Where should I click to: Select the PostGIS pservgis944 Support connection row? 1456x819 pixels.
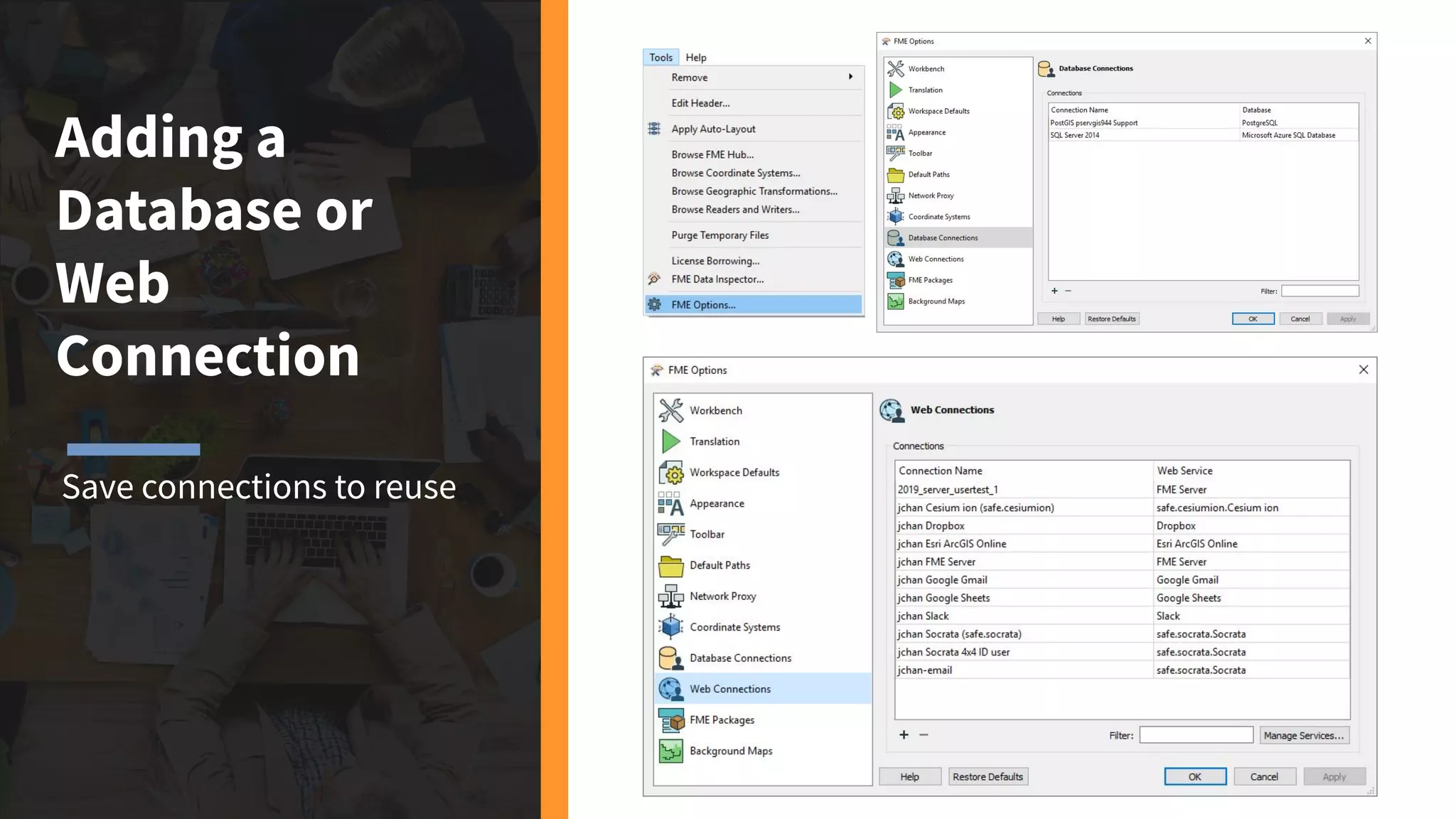pos(1203,123)
